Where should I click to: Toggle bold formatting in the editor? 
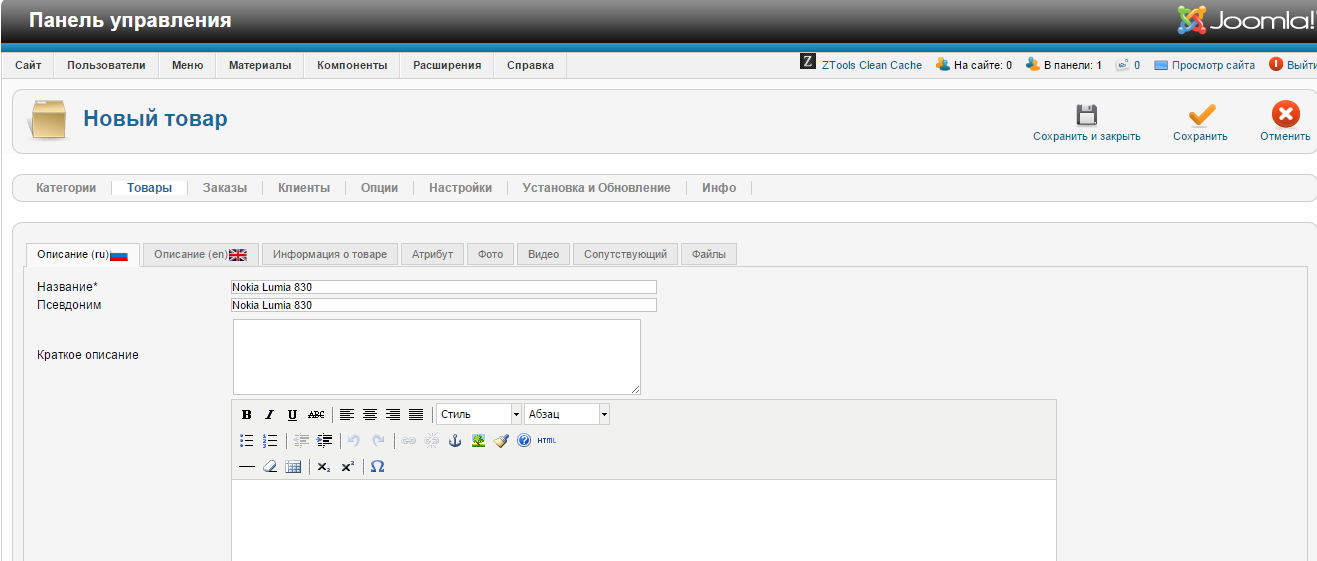pyautogui.click(x=247, y=414)
